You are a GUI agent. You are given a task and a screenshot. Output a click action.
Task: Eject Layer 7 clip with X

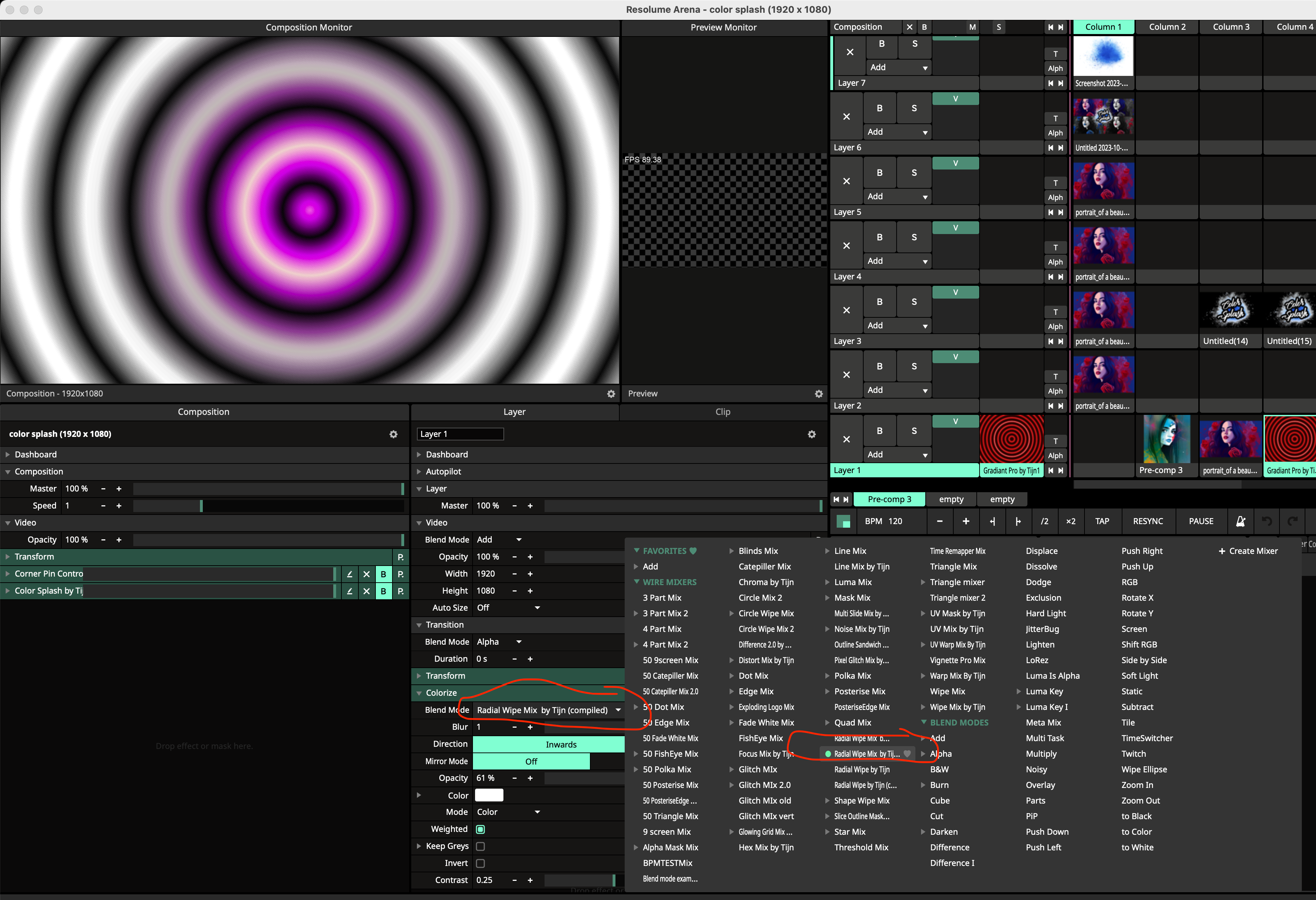pos(849,52)
